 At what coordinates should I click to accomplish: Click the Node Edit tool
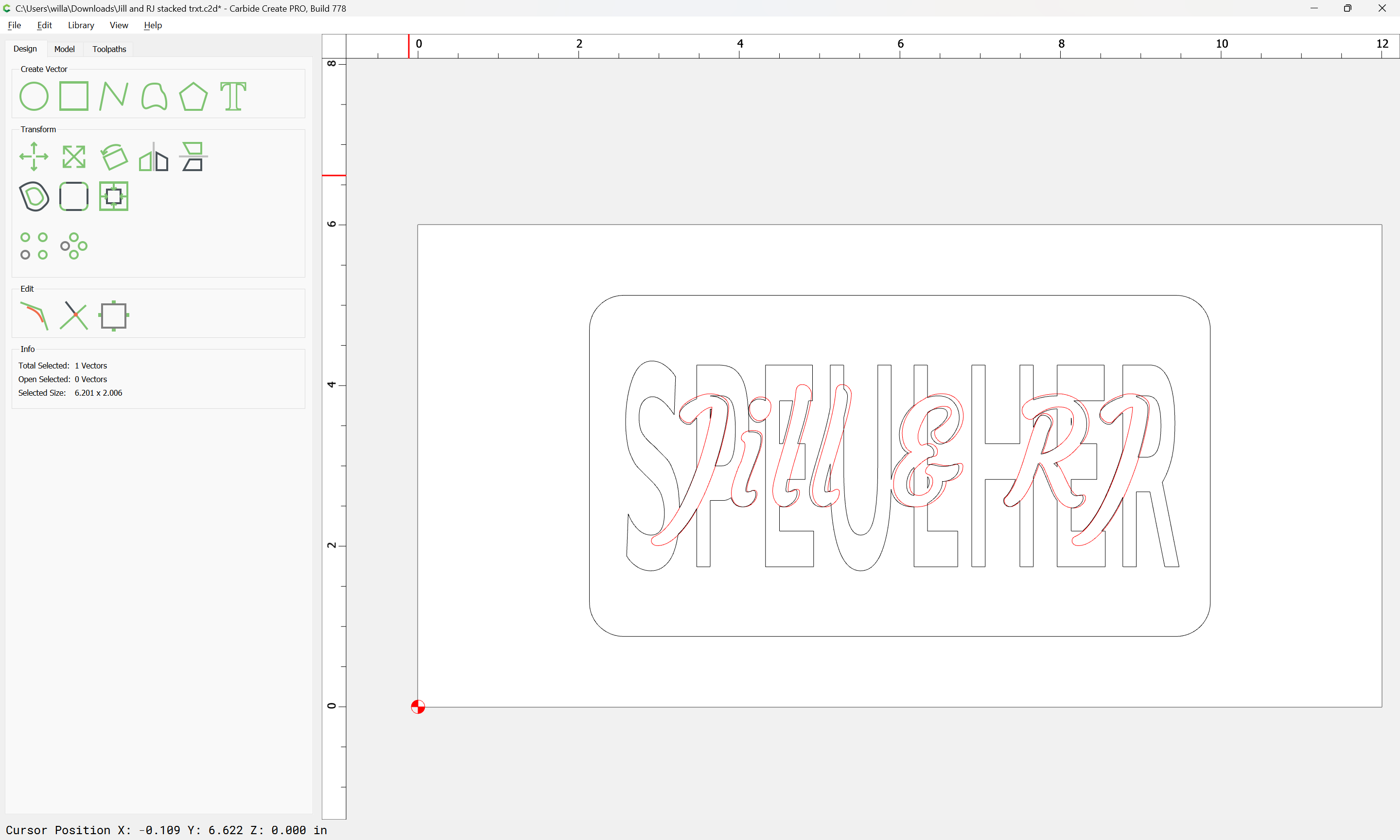click(x=34, y=316)
